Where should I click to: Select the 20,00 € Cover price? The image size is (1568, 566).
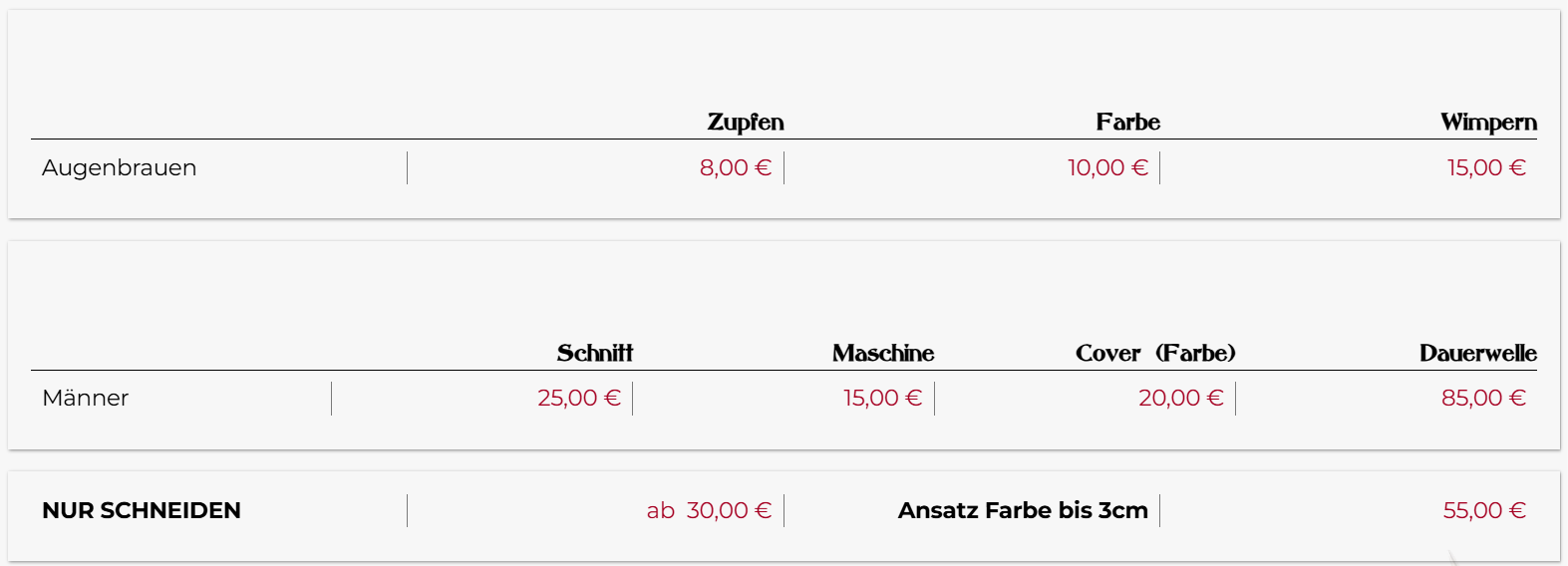1180,398
